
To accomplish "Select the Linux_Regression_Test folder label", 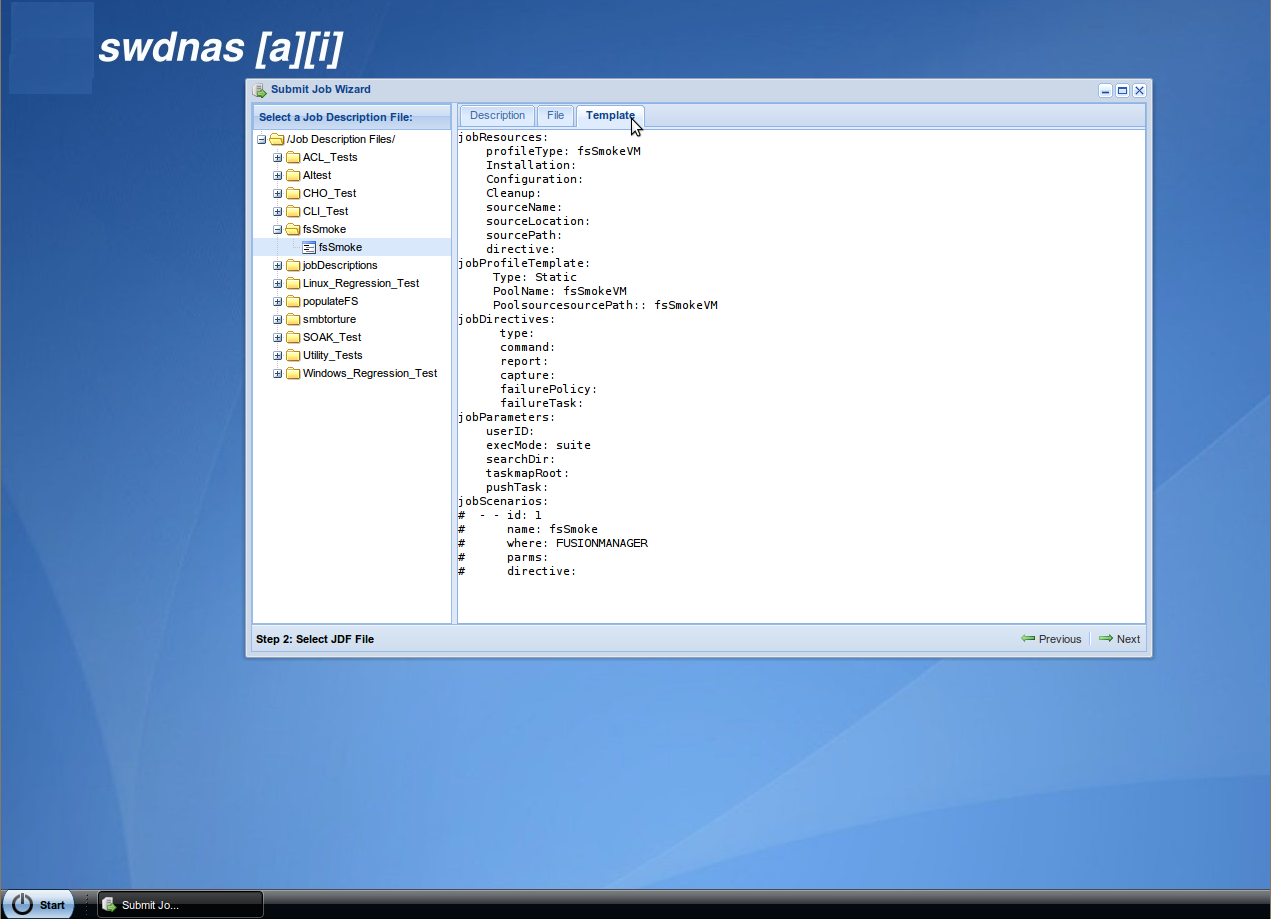I will [x=361, y=283].
